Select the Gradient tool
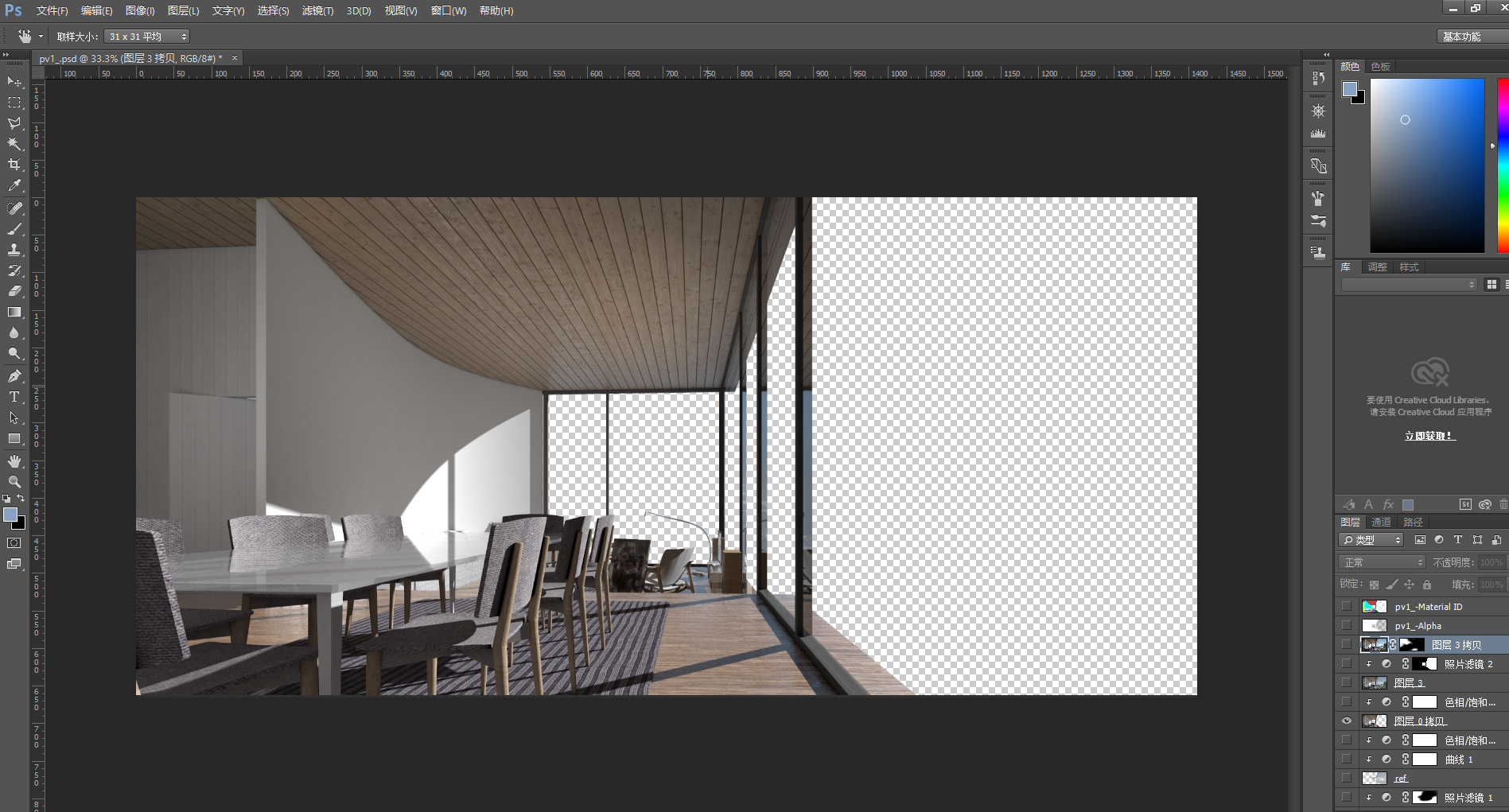 (x=14, y=313)
